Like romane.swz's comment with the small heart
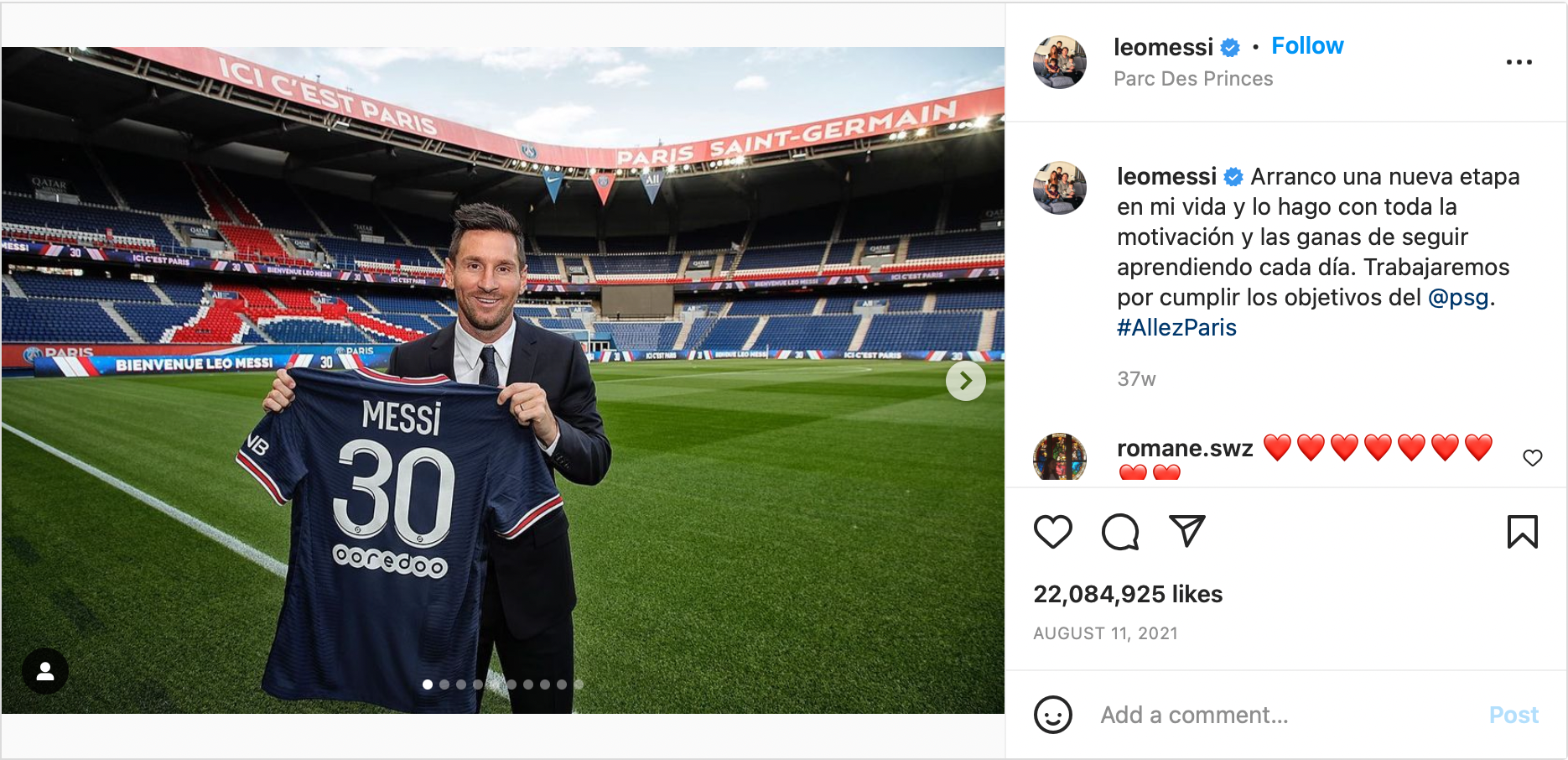 click(x=1534, y=457)
